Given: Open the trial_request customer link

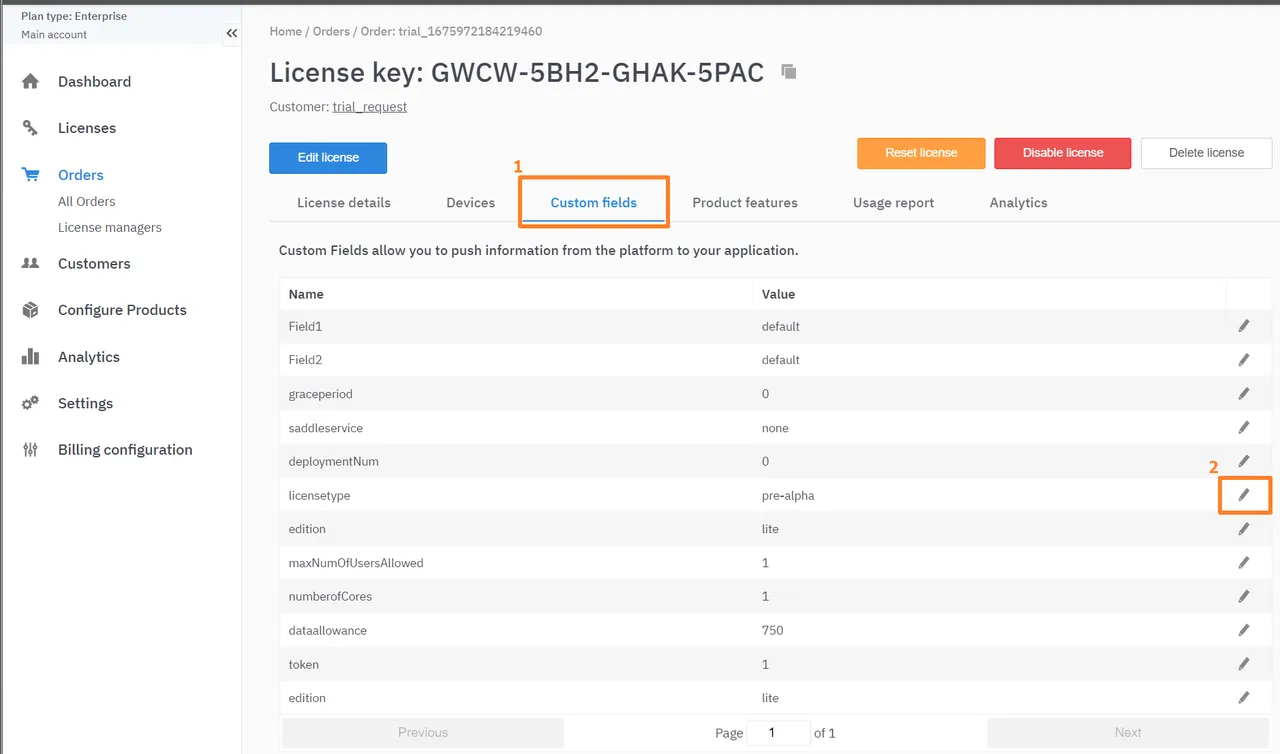Looking at the screenshot, I should (369, 107).
